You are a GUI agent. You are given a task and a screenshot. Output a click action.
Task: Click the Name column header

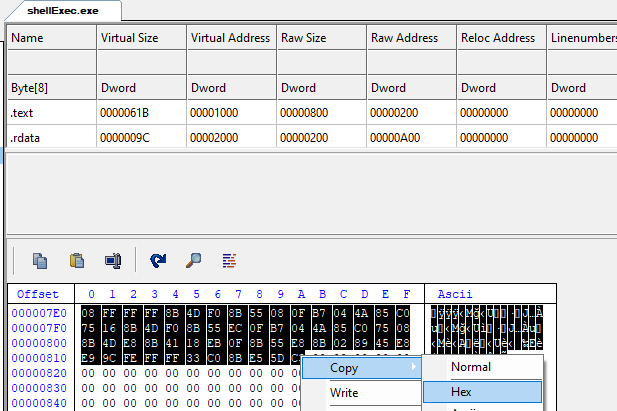click(52, 38)
